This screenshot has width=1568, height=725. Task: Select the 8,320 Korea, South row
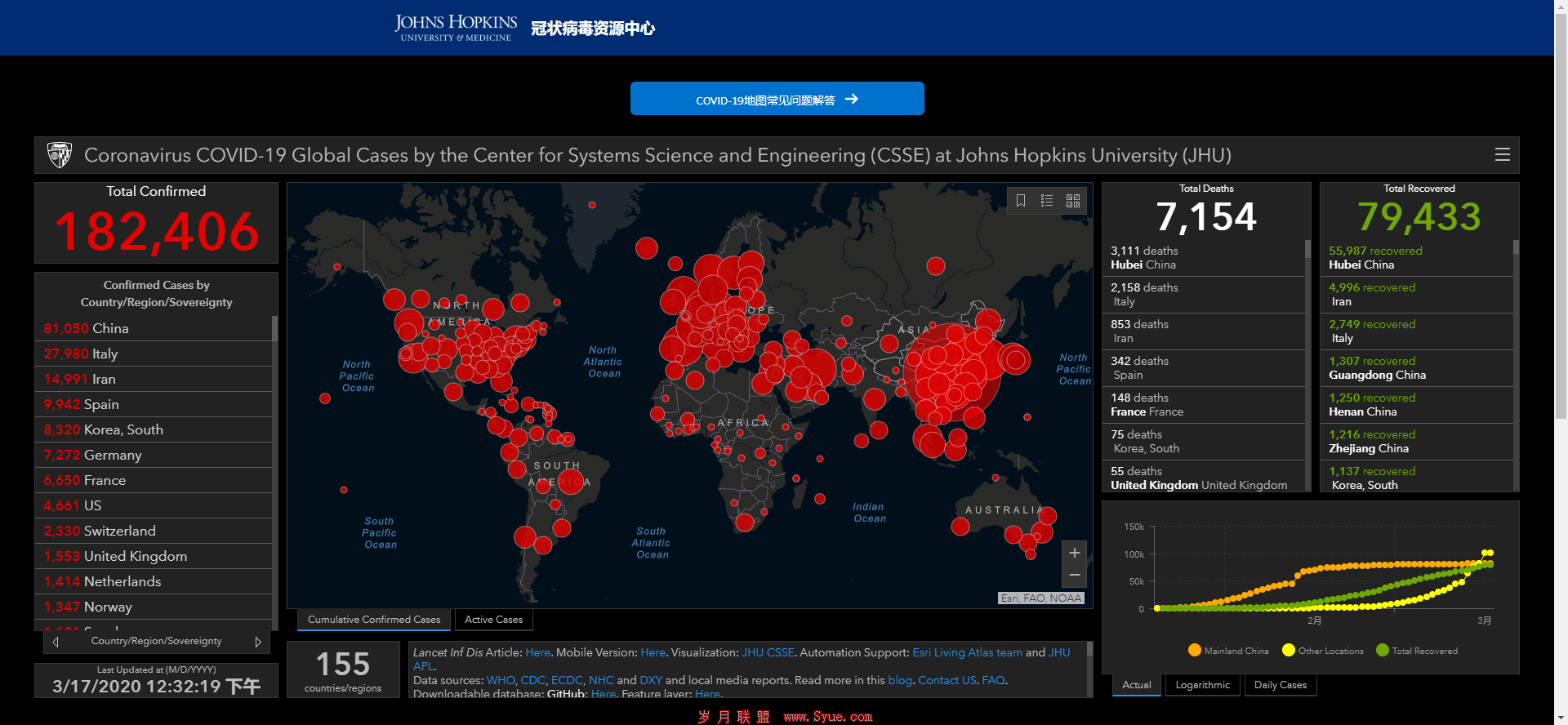[x=154, y=429]
